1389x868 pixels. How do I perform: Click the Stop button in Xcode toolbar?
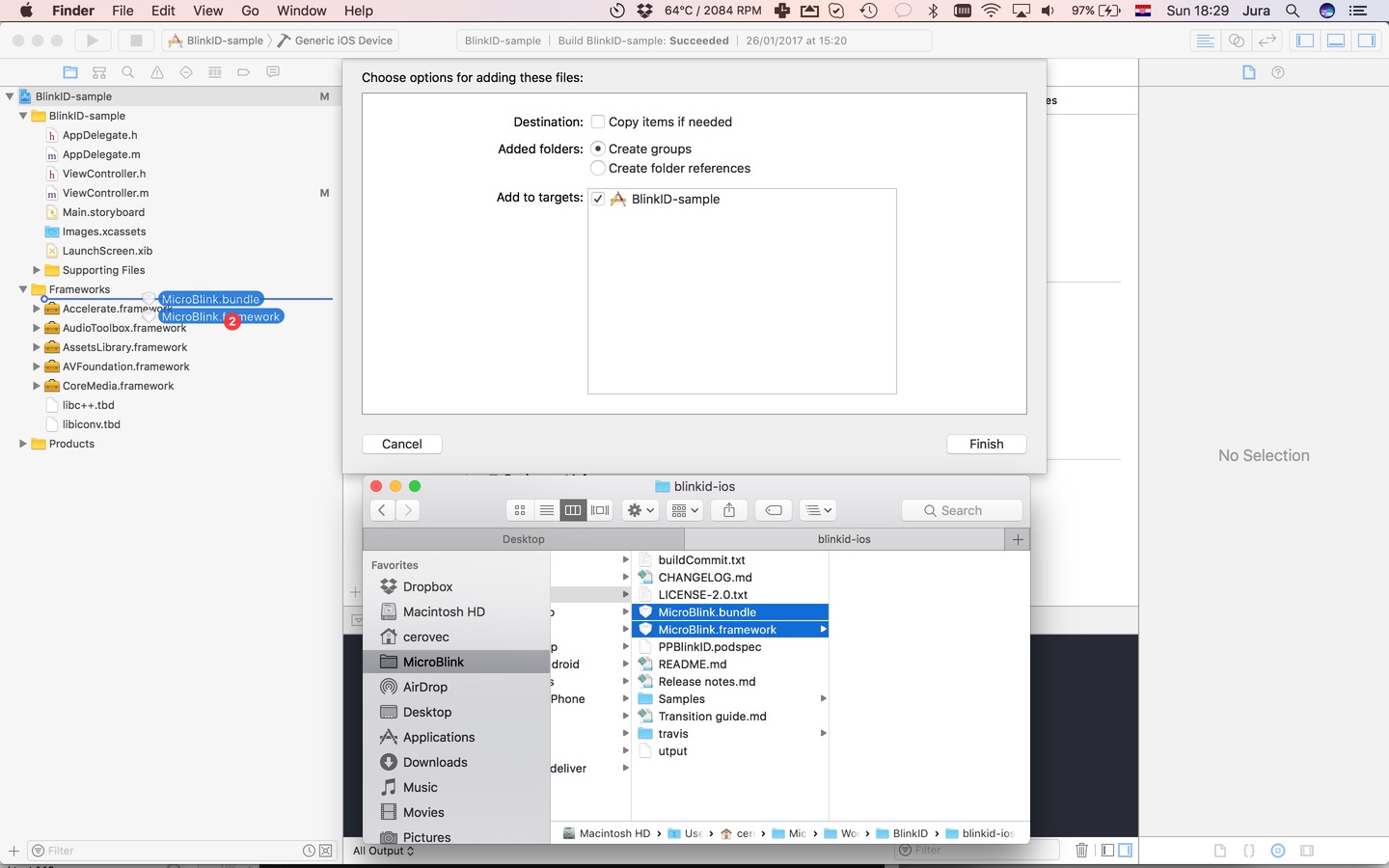[136, 41]
